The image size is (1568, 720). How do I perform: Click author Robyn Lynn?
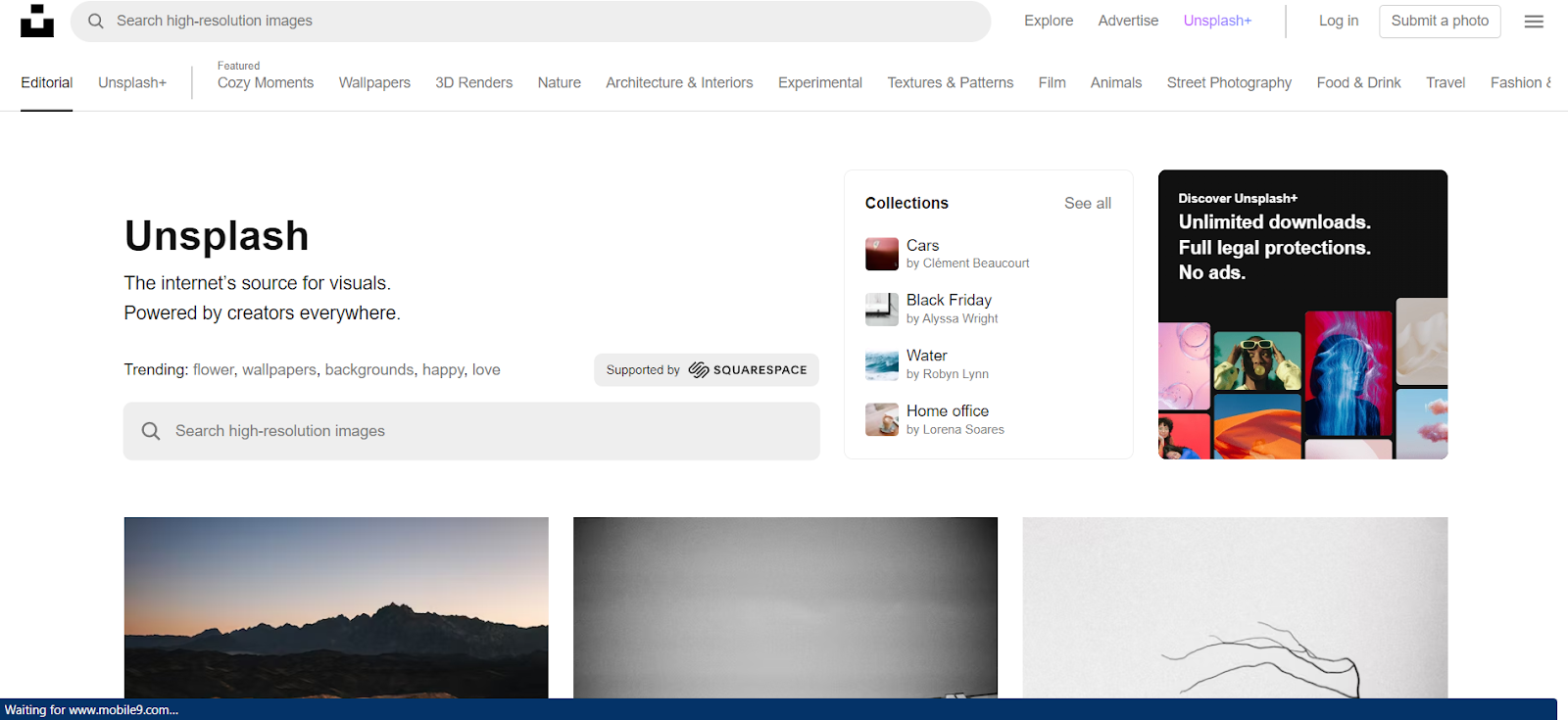point(955,374)
